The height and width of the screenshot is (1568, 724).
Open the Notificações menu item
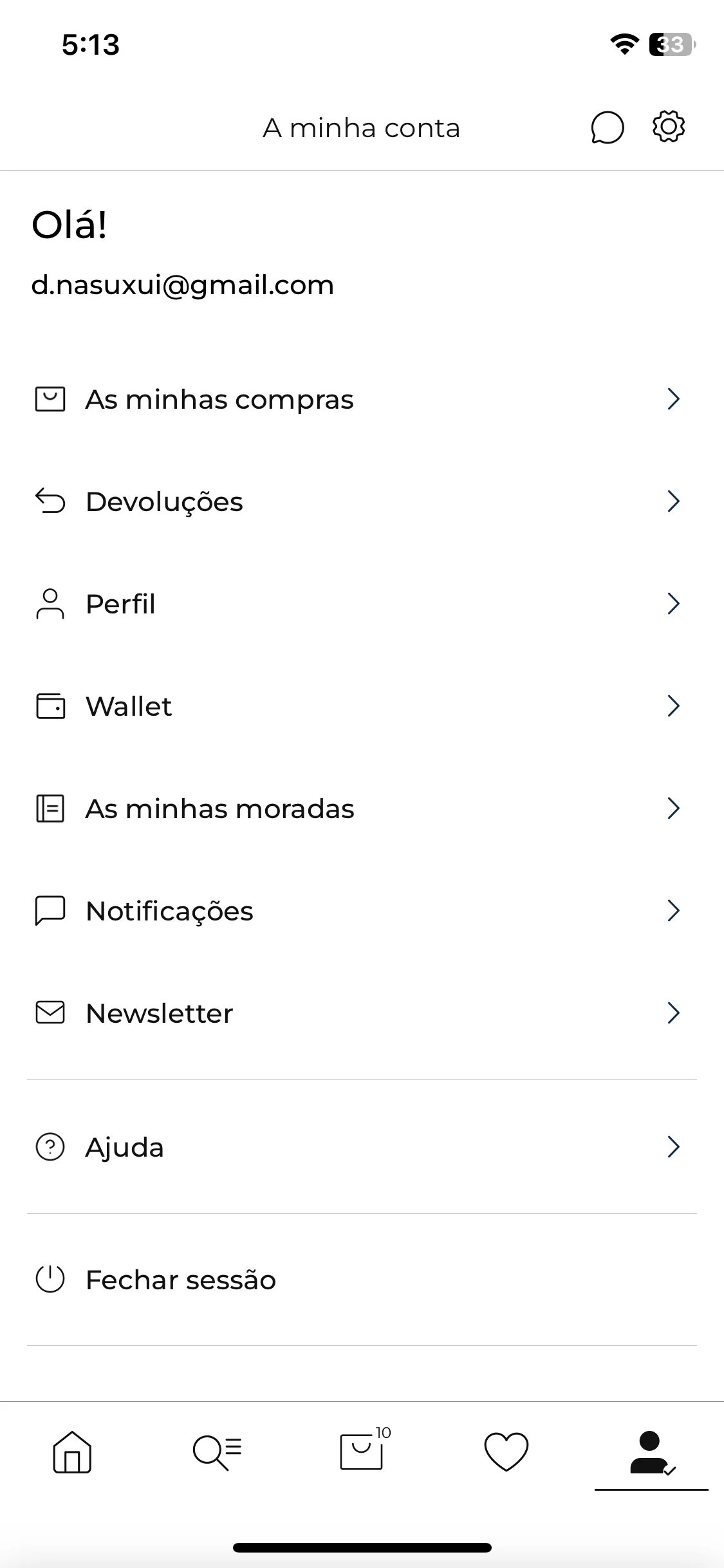(x=362, y=911)
